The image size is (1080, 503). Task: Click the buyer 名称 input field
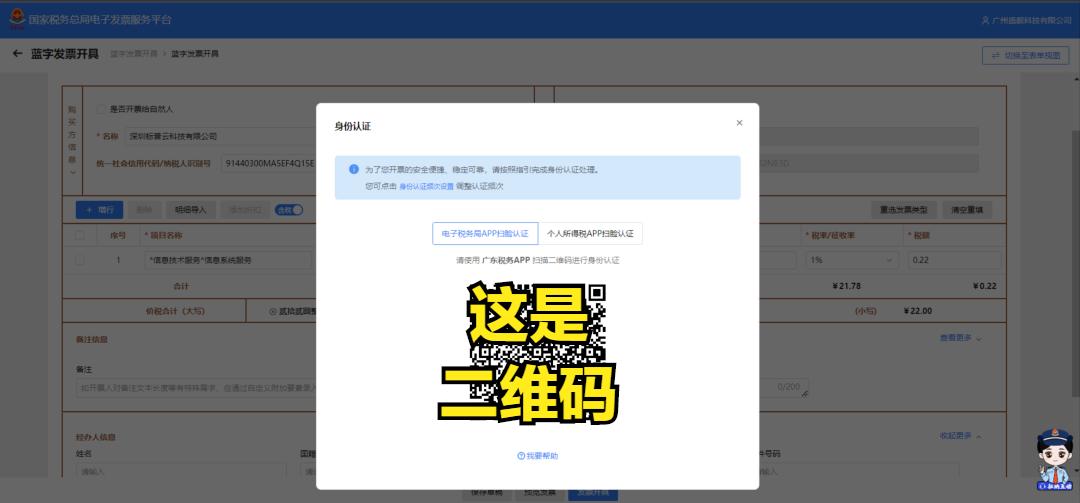[220, 136]
